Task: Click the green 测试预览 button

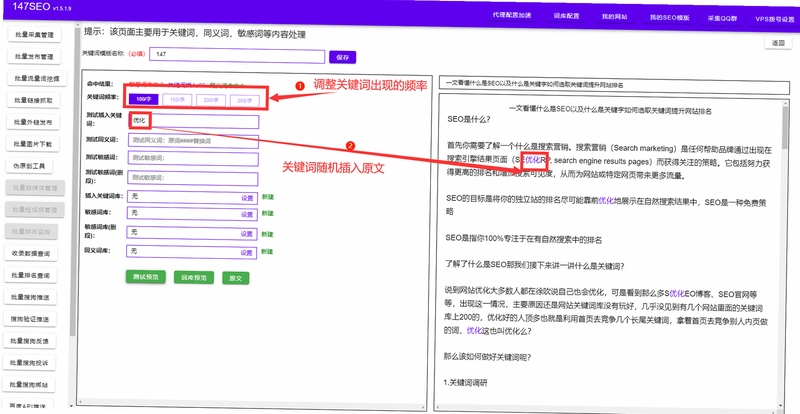Action: coord(146,277)
